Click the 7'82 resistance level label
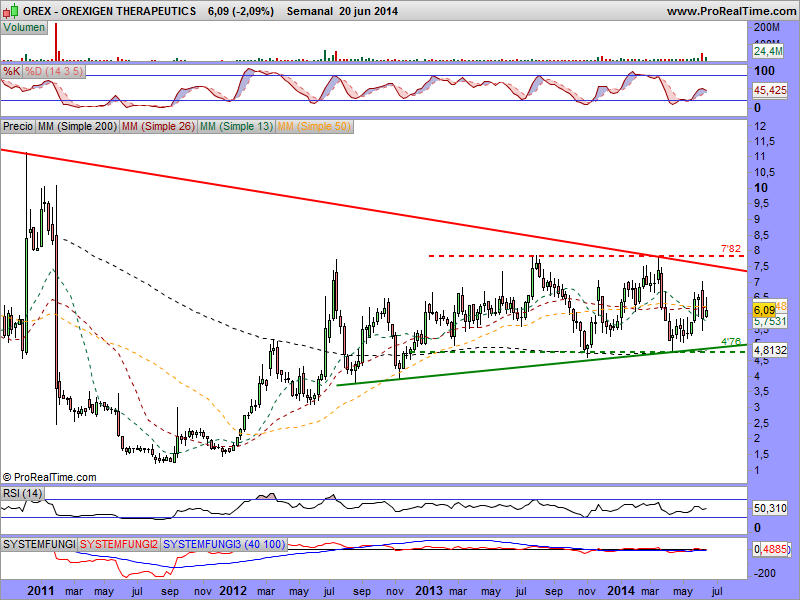The height and width of the screenshot is (600, 800). click(x=731, y=248)
